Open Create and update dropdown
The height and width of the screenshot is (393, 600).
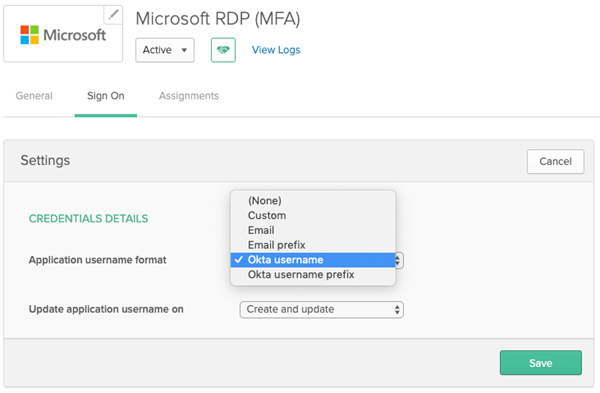click(321, 309)
